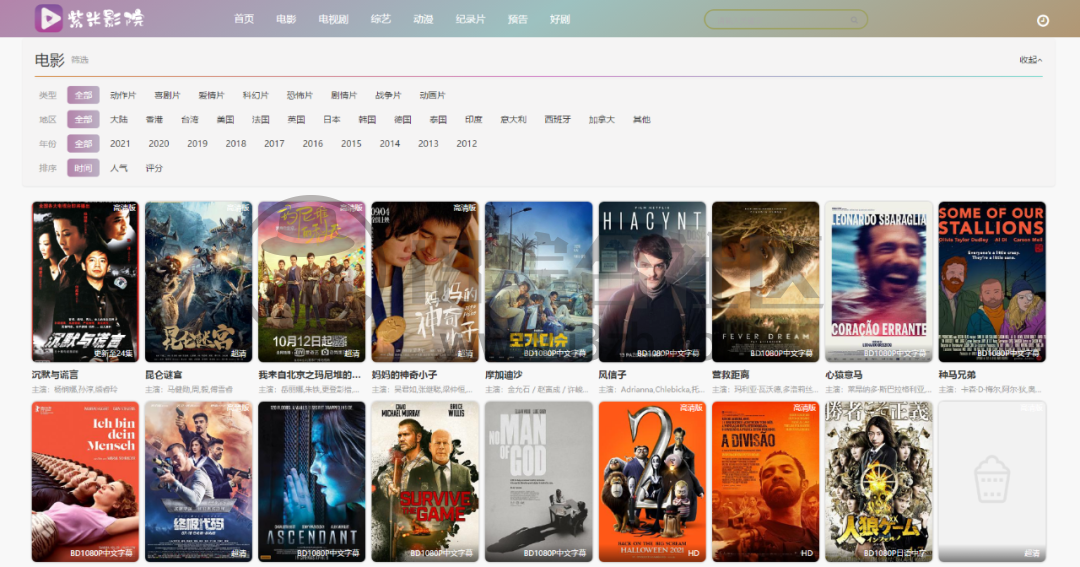
Task: Sort results by 时间
Action: [x=83, y=167]
